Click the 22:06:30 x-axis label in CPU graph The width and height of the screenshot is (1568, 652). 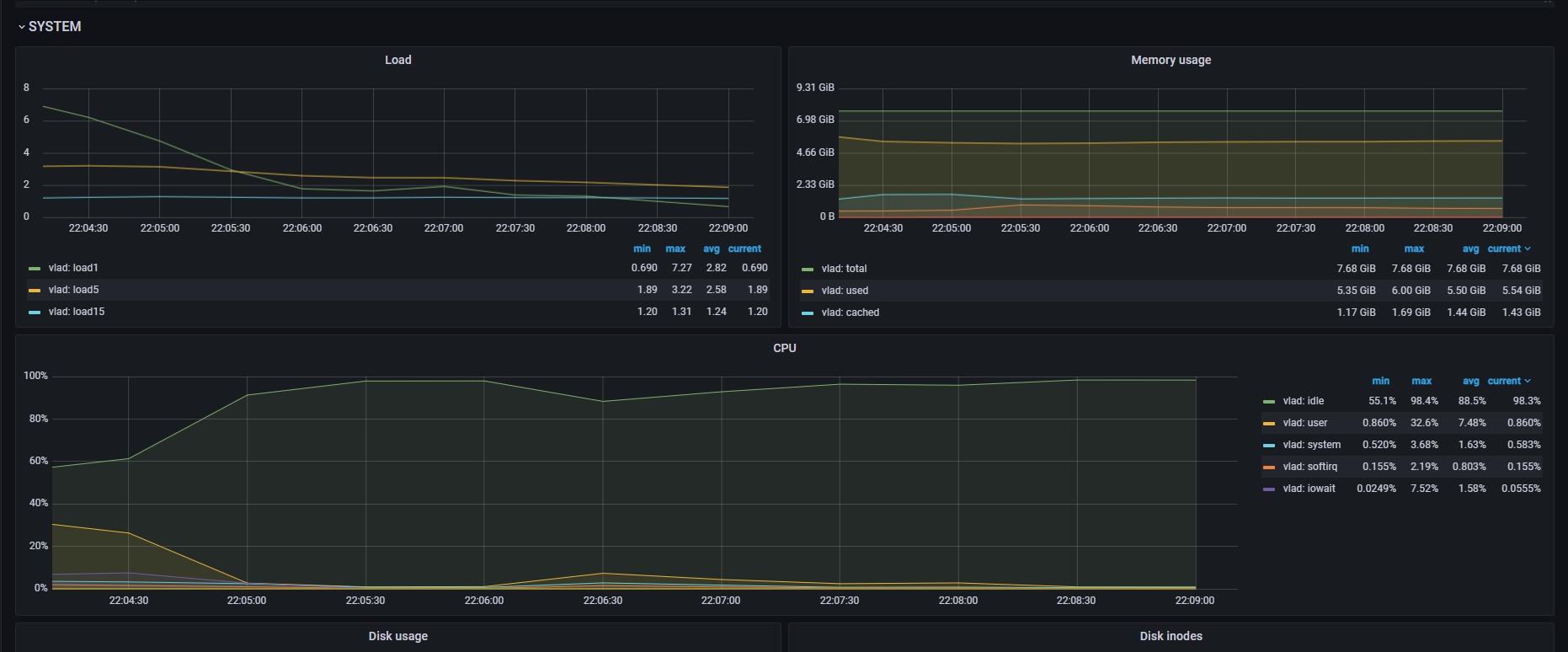[603, 601]
